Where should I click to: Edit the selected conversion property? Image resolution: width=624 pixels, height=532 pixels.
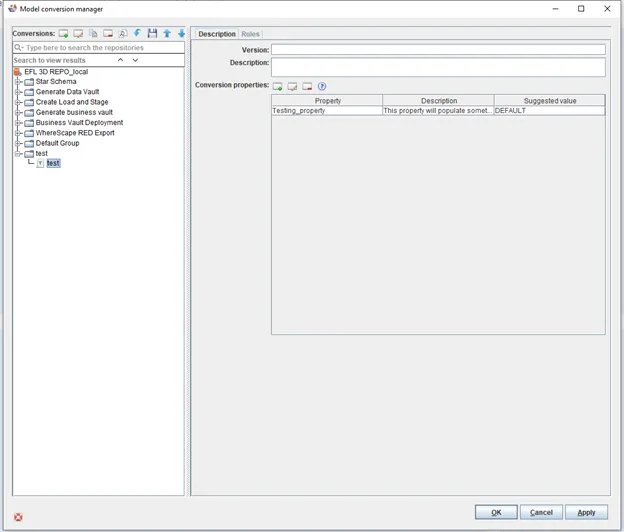[292, 86]
